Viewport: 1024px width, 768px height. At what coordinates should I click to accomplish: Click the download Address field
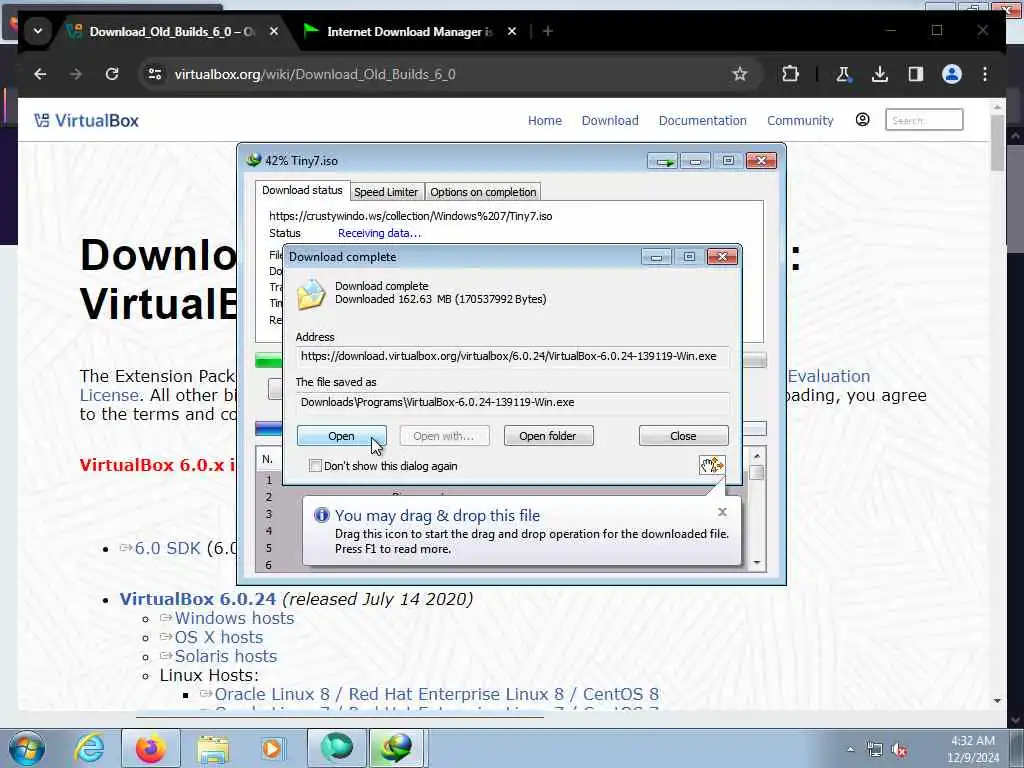513,357
